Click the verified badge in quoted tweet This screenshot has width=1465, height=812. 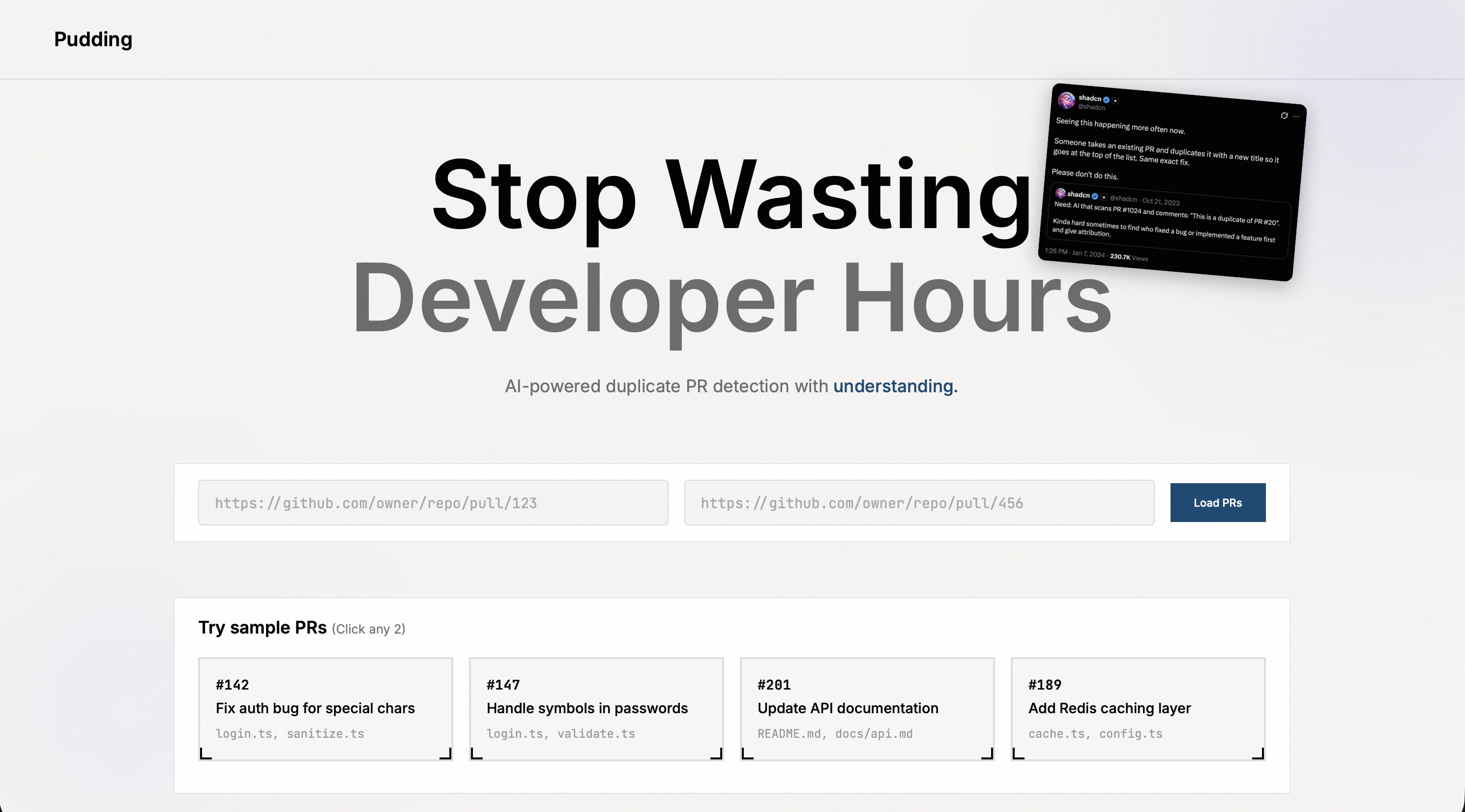[1095, 196]
